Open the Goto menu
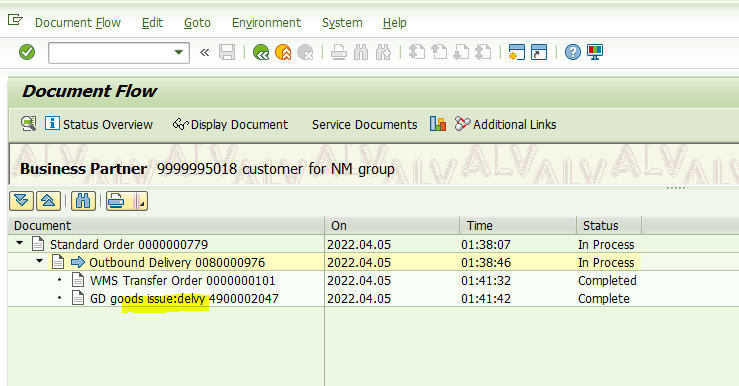Viewport: 739px width, 386px height. pyautogui.click(x=197, y=23)
